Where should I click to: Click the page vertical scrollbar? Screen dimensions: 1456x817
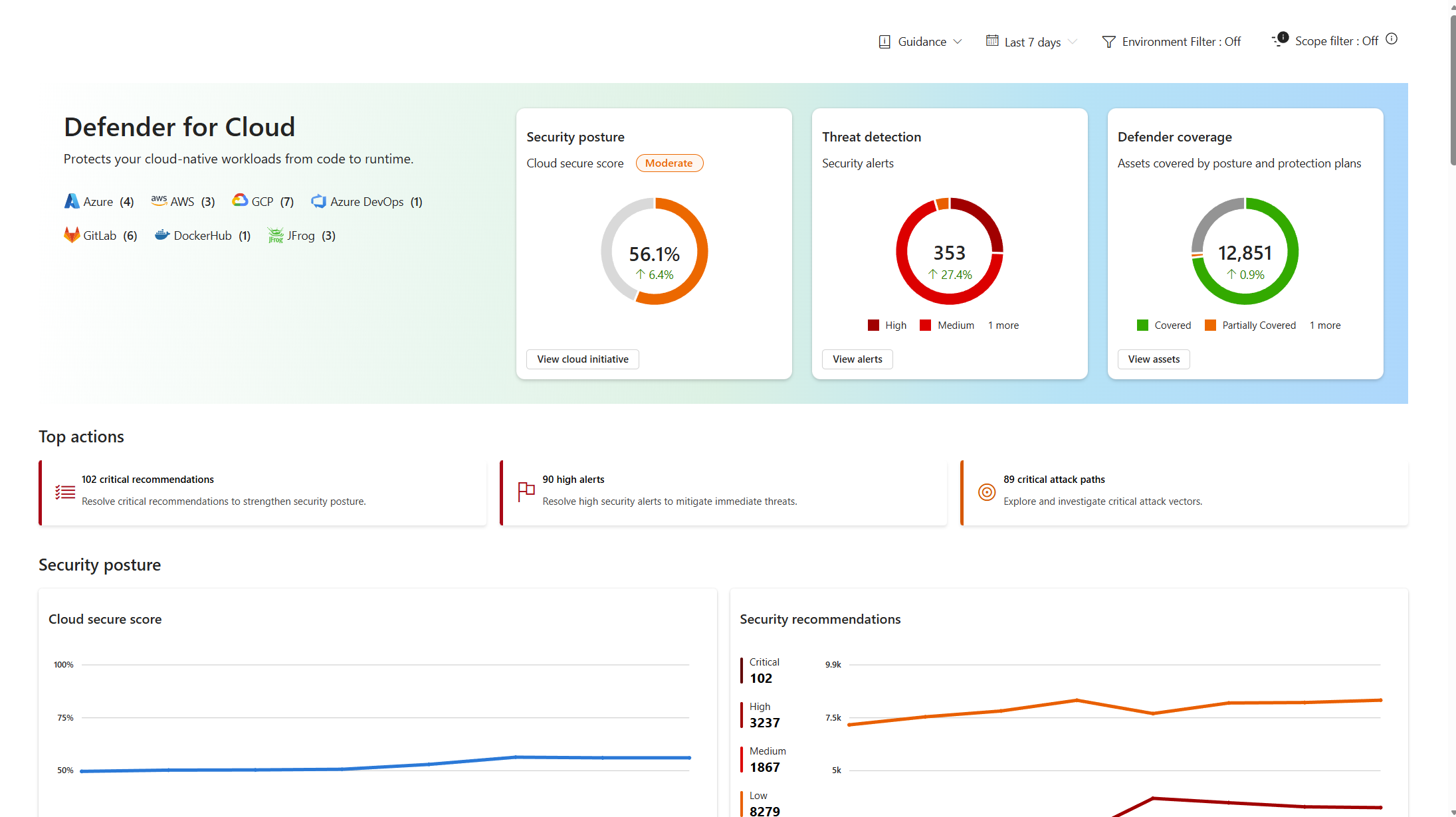click(1453, 90)
